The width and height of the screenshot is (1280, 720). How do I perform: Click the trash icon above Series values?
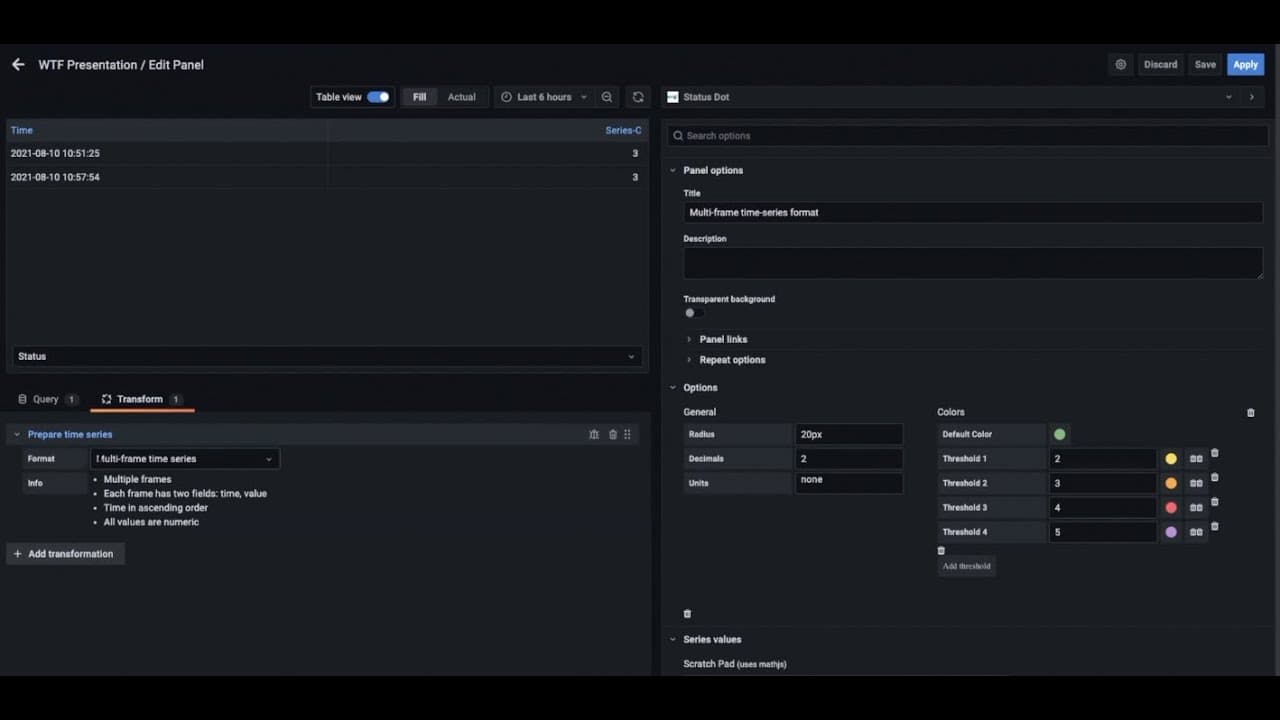point(687,614)
